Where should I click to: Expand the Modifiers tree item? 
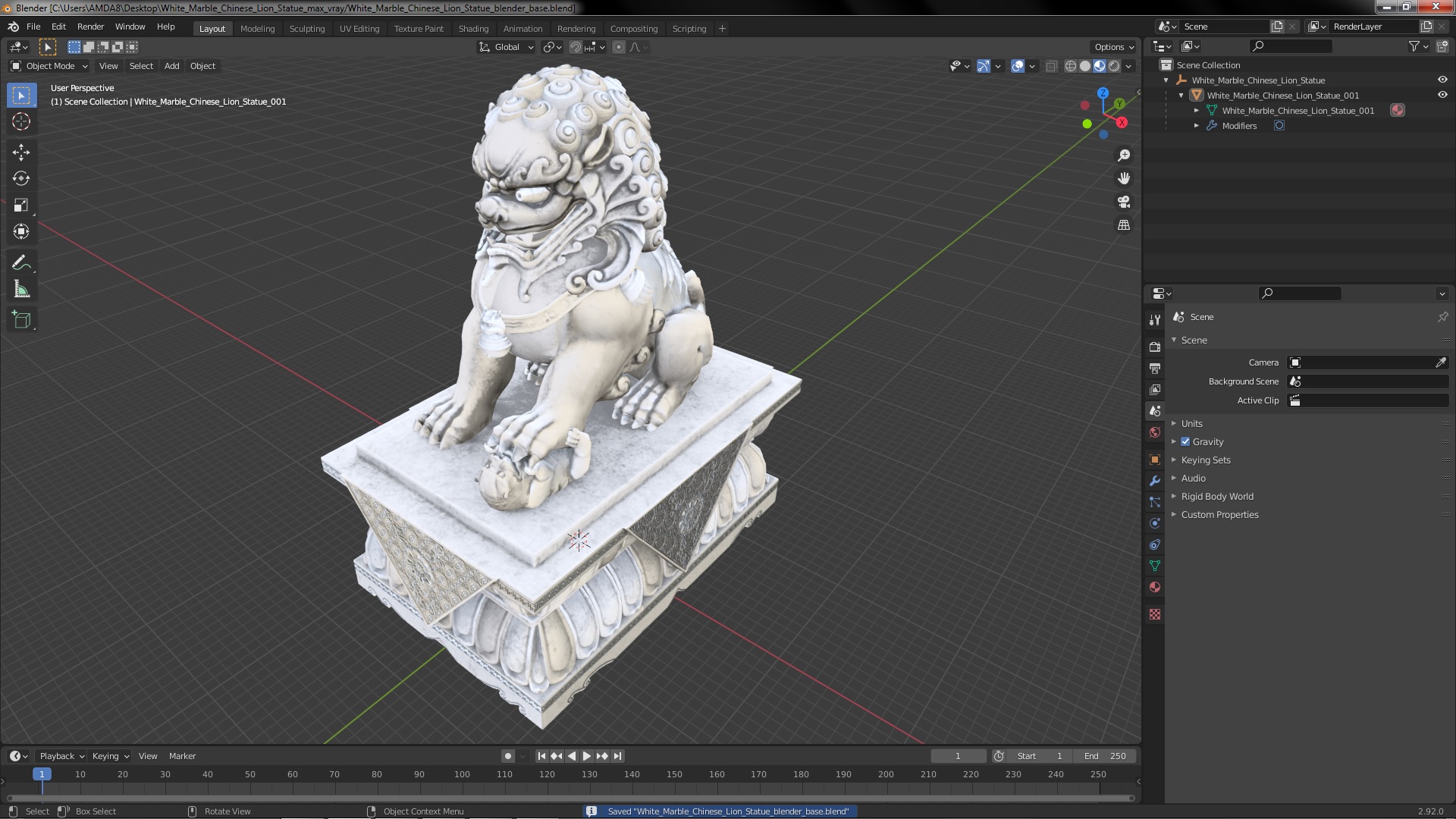point(1197,126)
